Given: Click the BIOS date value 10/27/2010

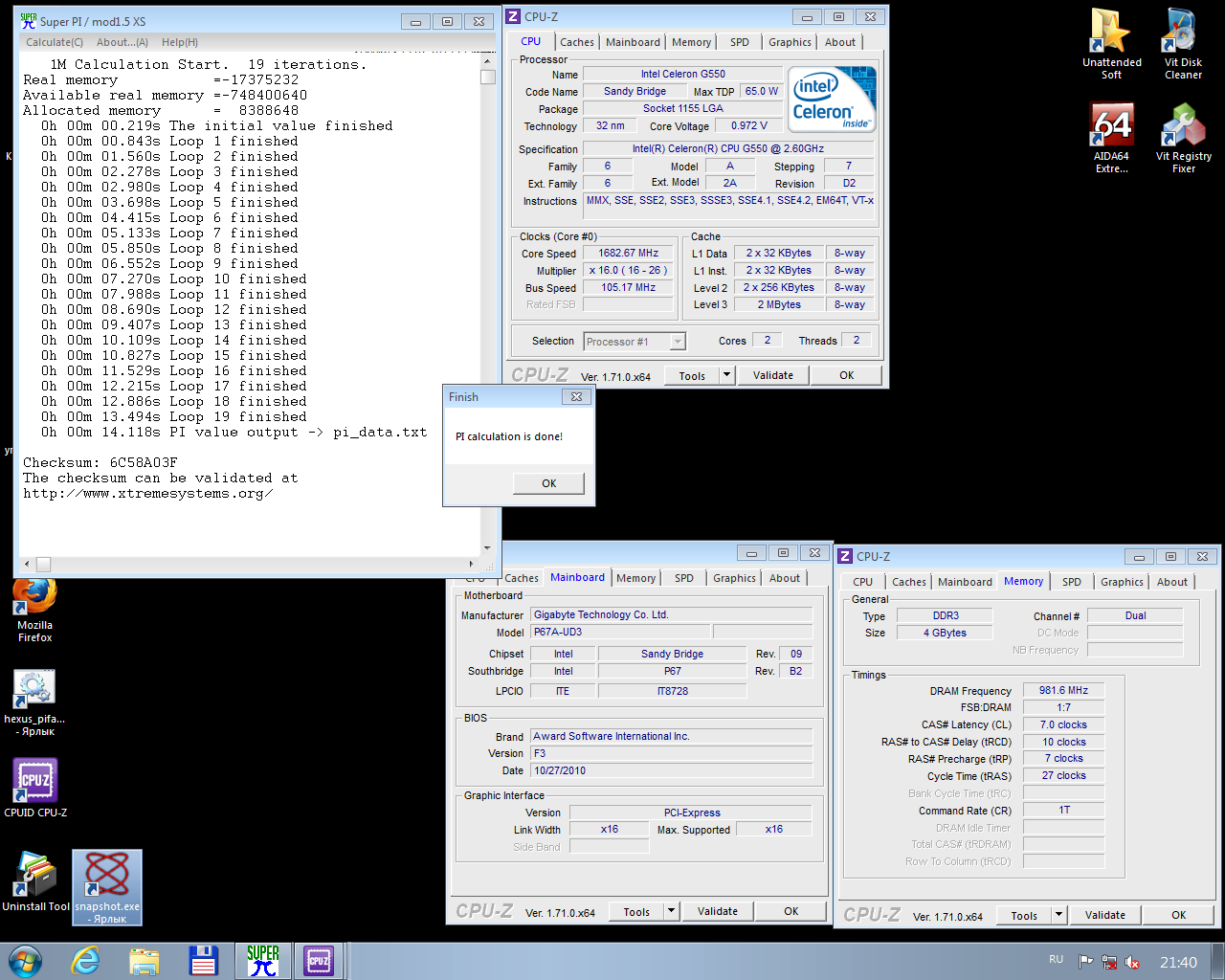Looking at the screenshot, I should tap(672, 771).
